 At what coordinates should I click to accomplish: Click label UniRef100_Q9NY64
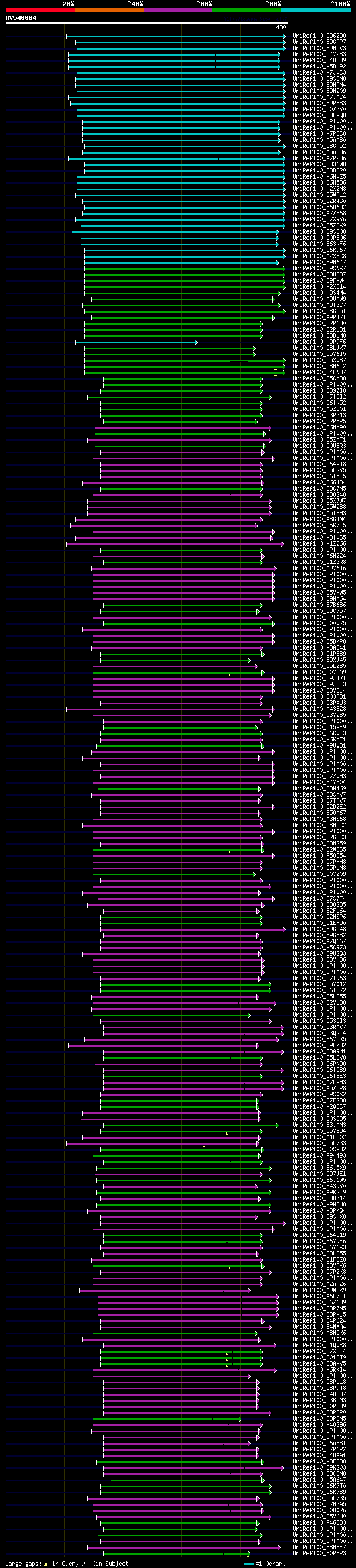point(319,599)
